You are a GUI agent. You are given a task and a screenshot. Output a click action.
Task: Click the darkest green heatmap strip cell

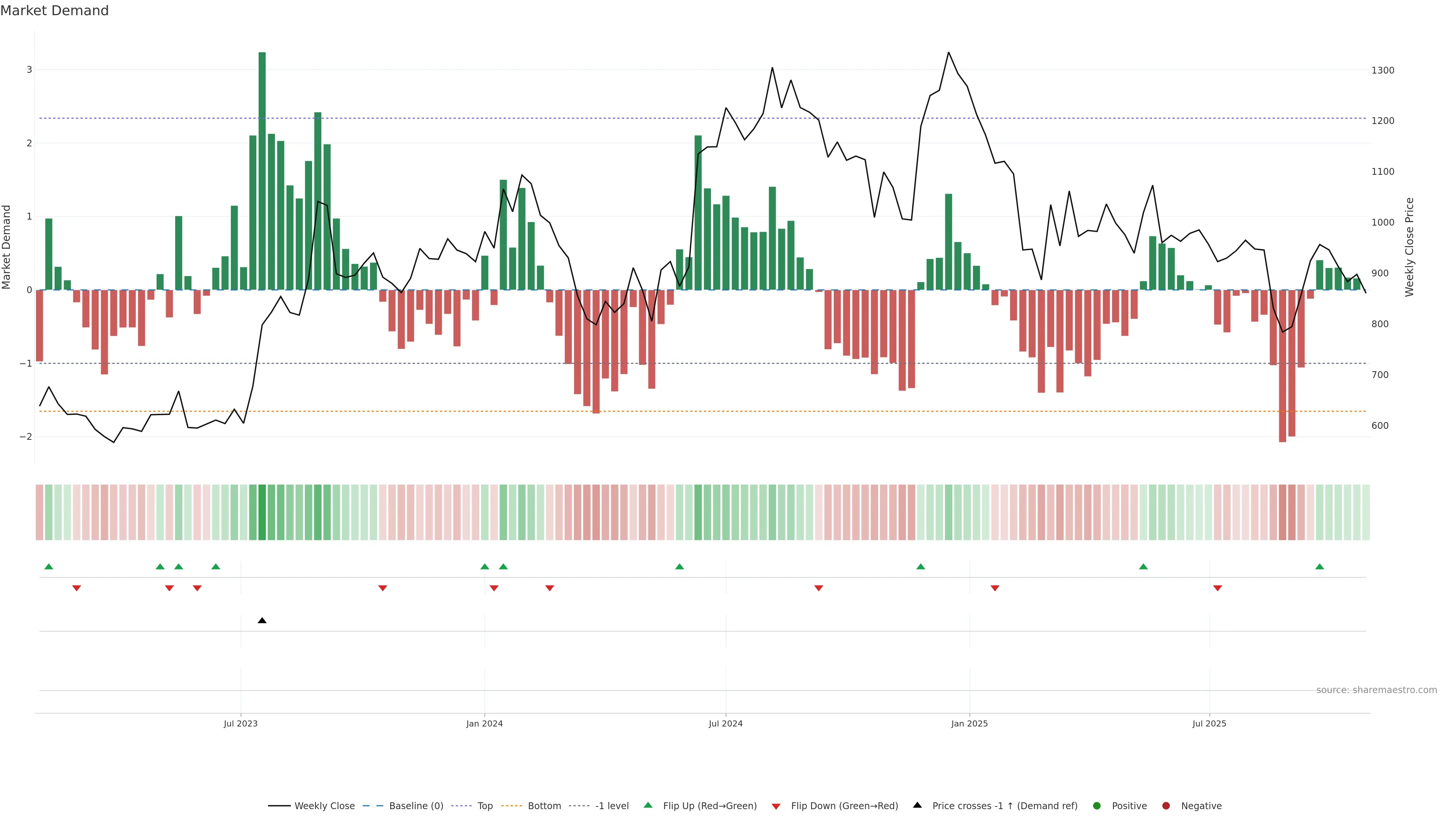coord(262,512)
